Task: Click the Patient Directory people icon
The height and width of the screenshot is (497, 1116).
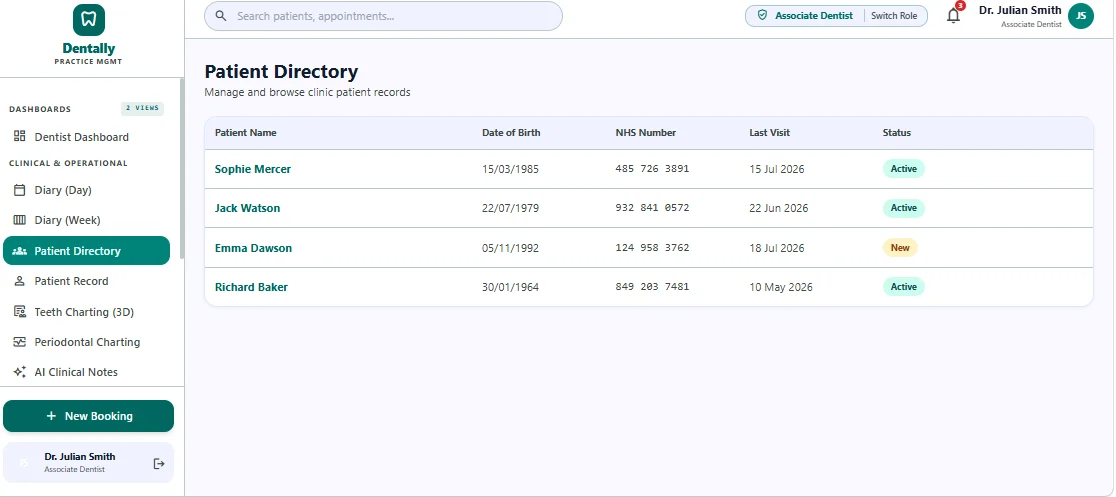Action: pyautogui.click(x=20, y=251)
